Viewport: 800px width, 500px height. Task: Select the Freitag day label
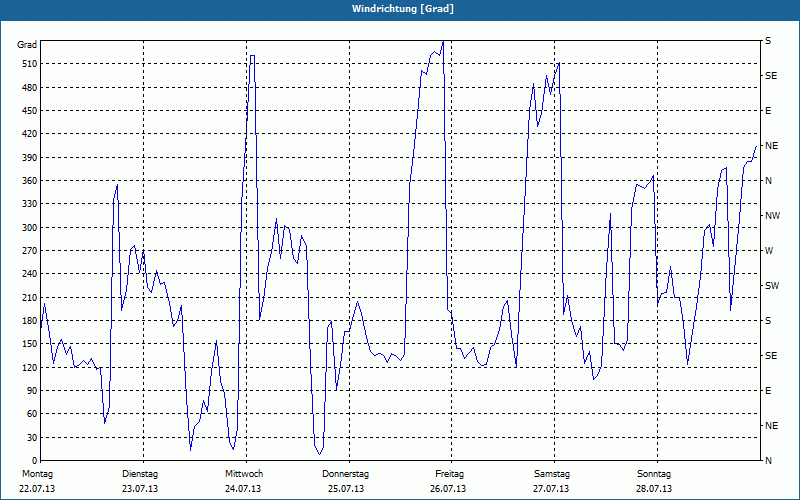[449, 474]
